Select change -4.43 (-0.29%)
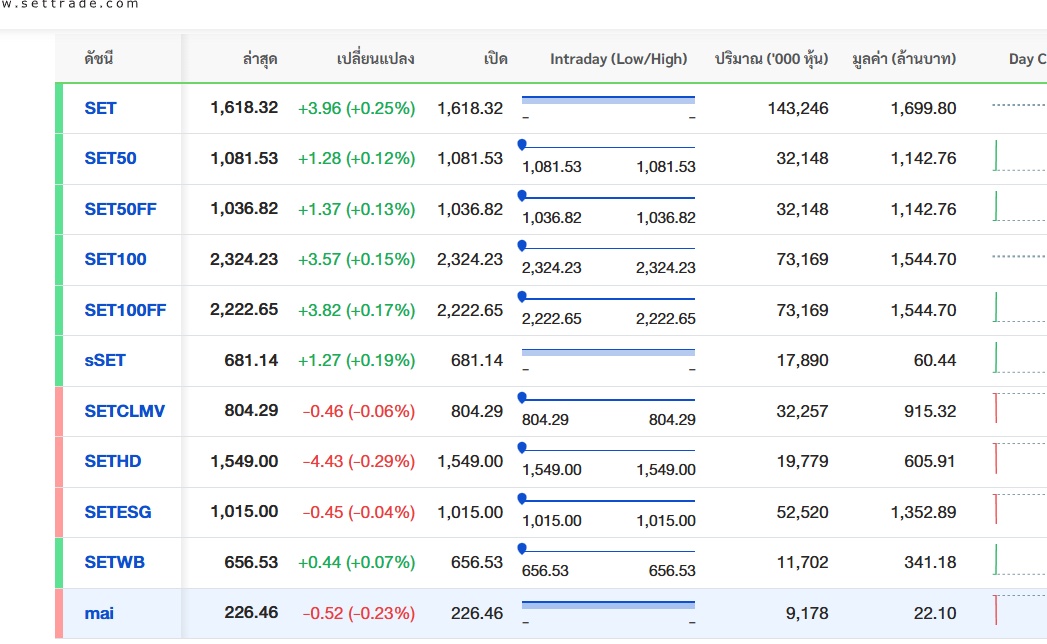The height and width of the screenshot is (644, 1047). 359,461
